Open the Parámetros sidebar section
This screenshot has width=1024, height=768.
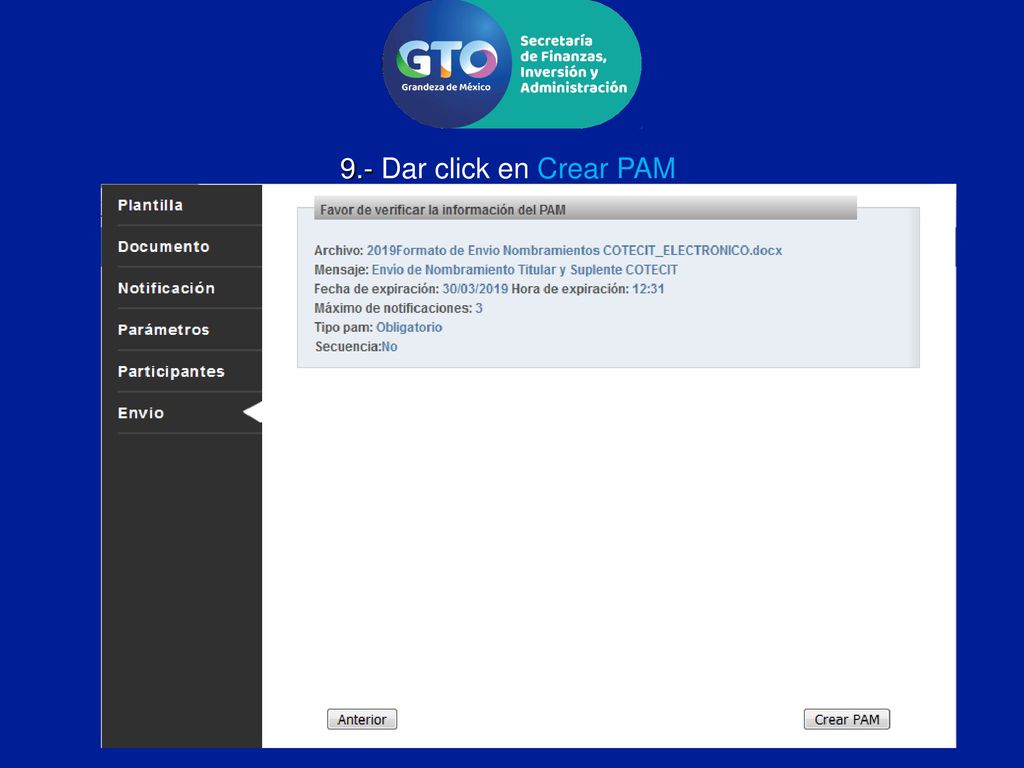pos(164,330)
